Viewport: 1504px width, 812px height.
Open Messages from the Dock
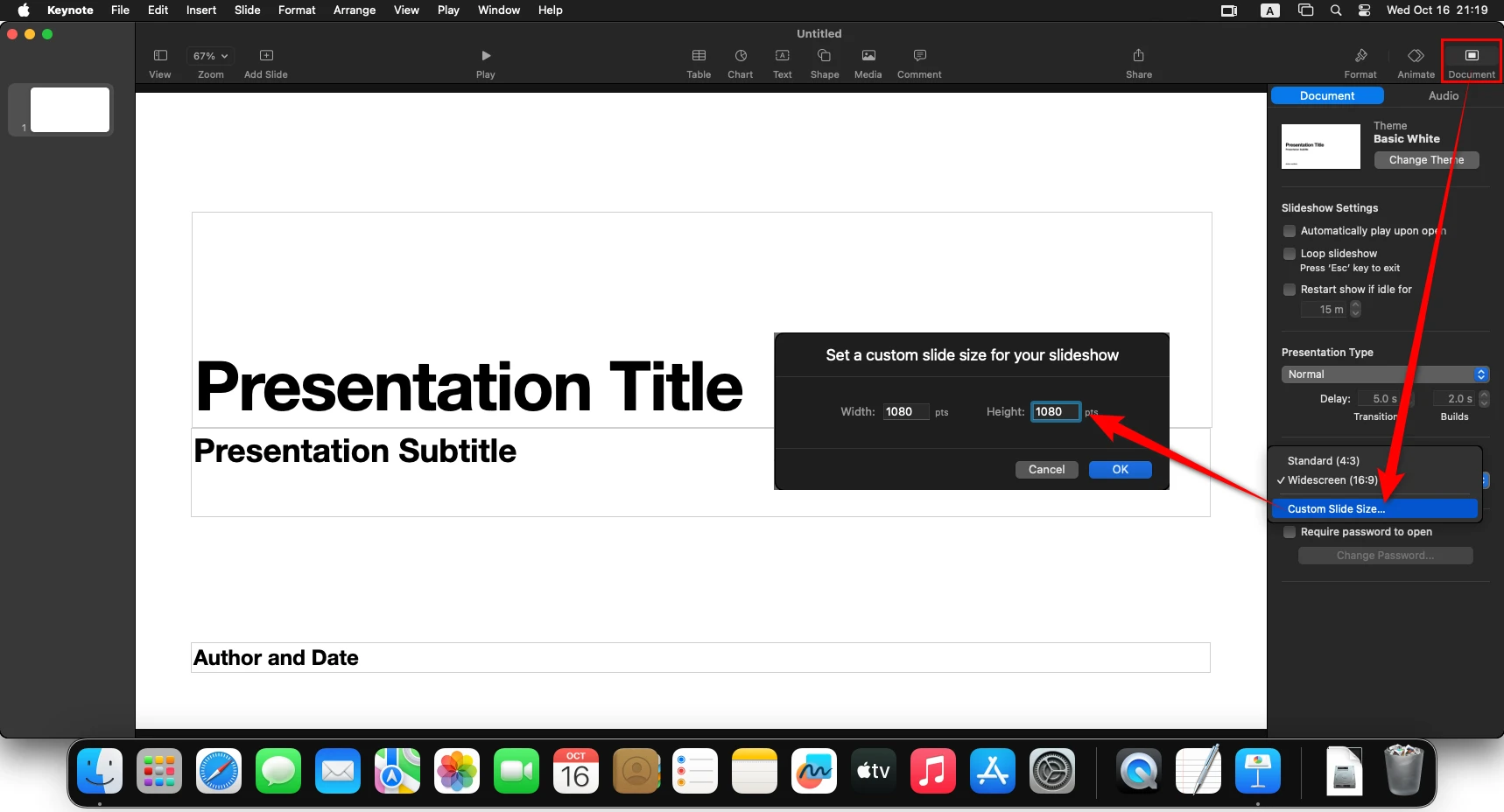pyautogui.click(x=278, y=771)
